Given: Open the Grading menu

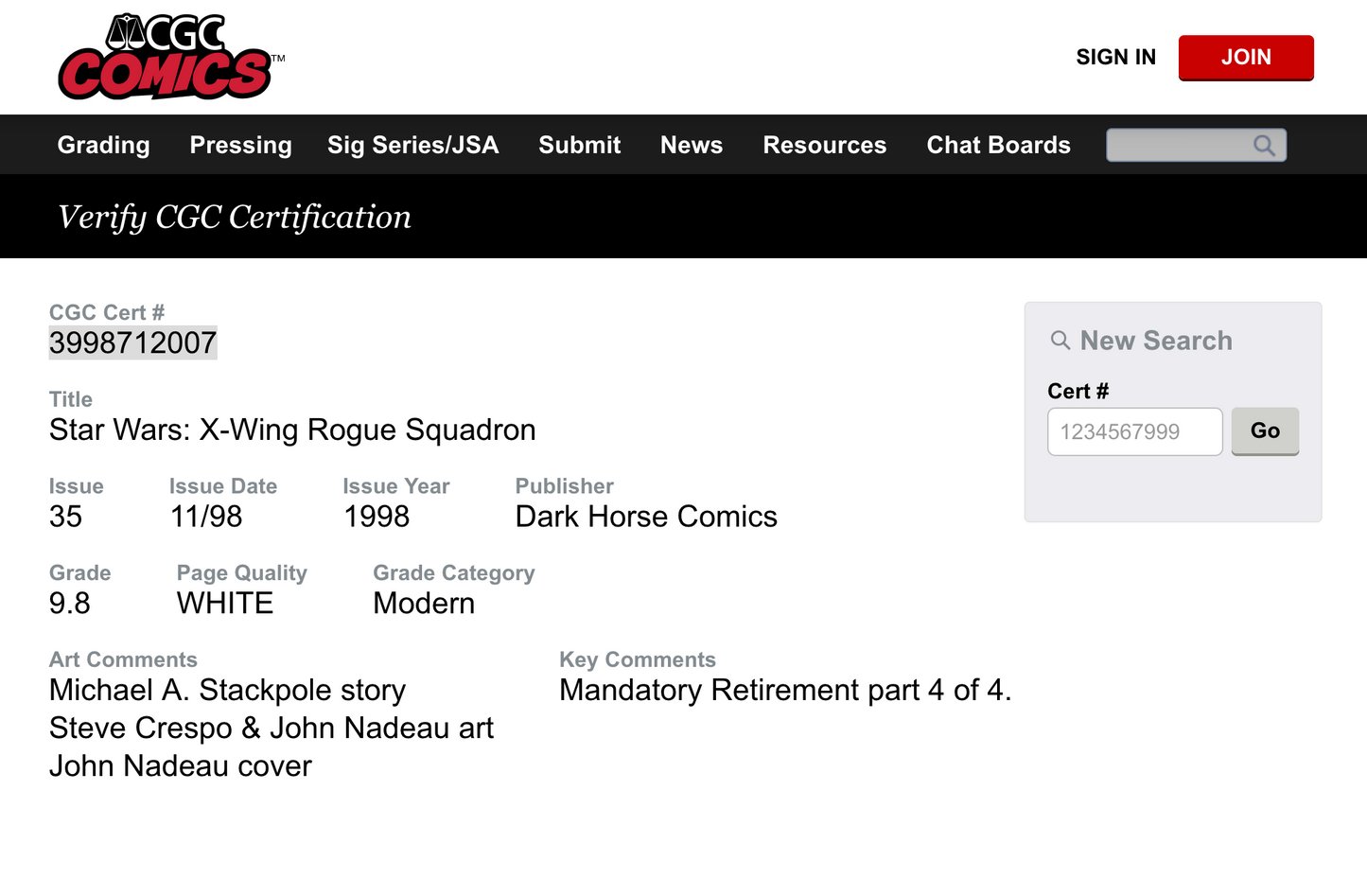Looking at the screenshot, I should tap(104, 145).
